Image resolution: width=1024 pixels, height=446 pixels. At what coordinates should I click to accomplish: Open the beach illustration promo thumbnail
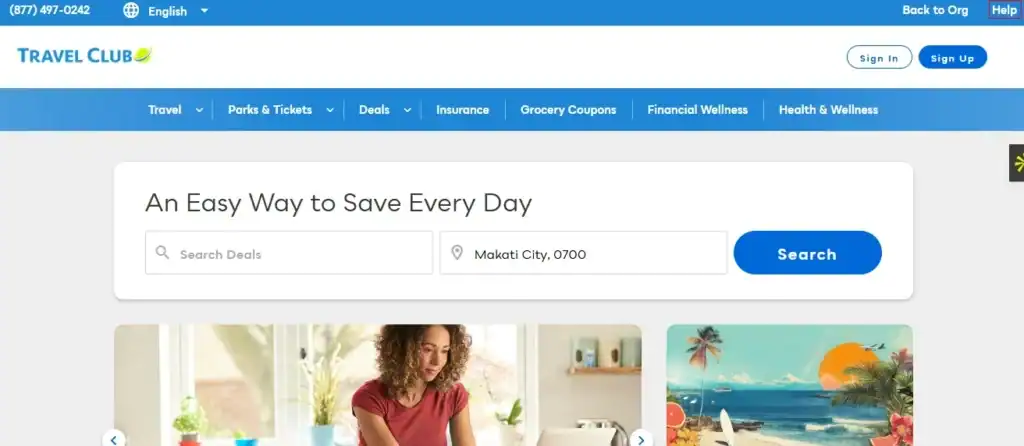790,385
